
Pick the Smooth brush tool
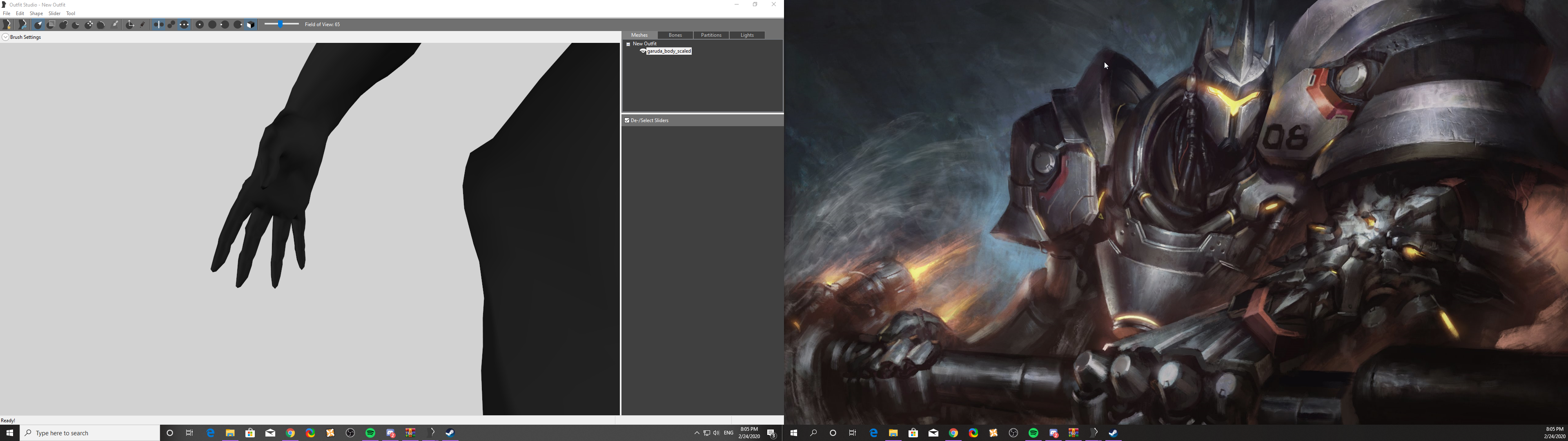pos(101,24)
